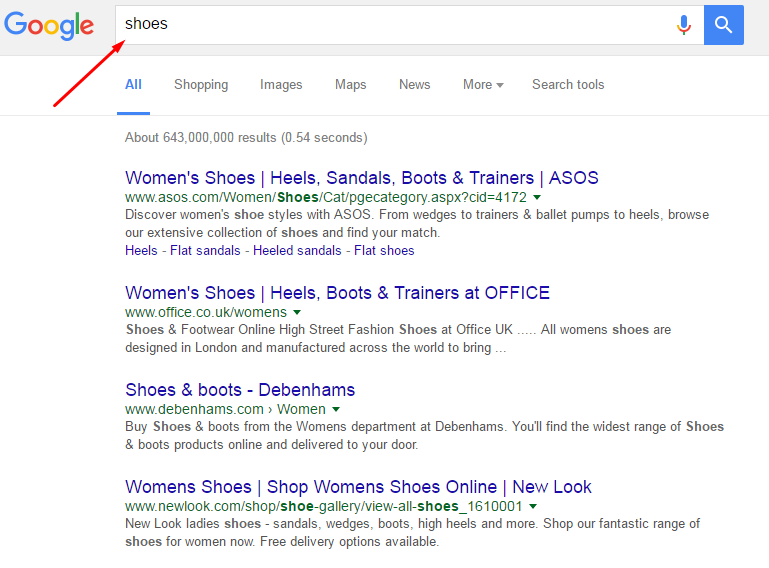This screenshot has width=769, height=568.
Task: Click the blue magnifier search button
Action: tap(723, 25)
